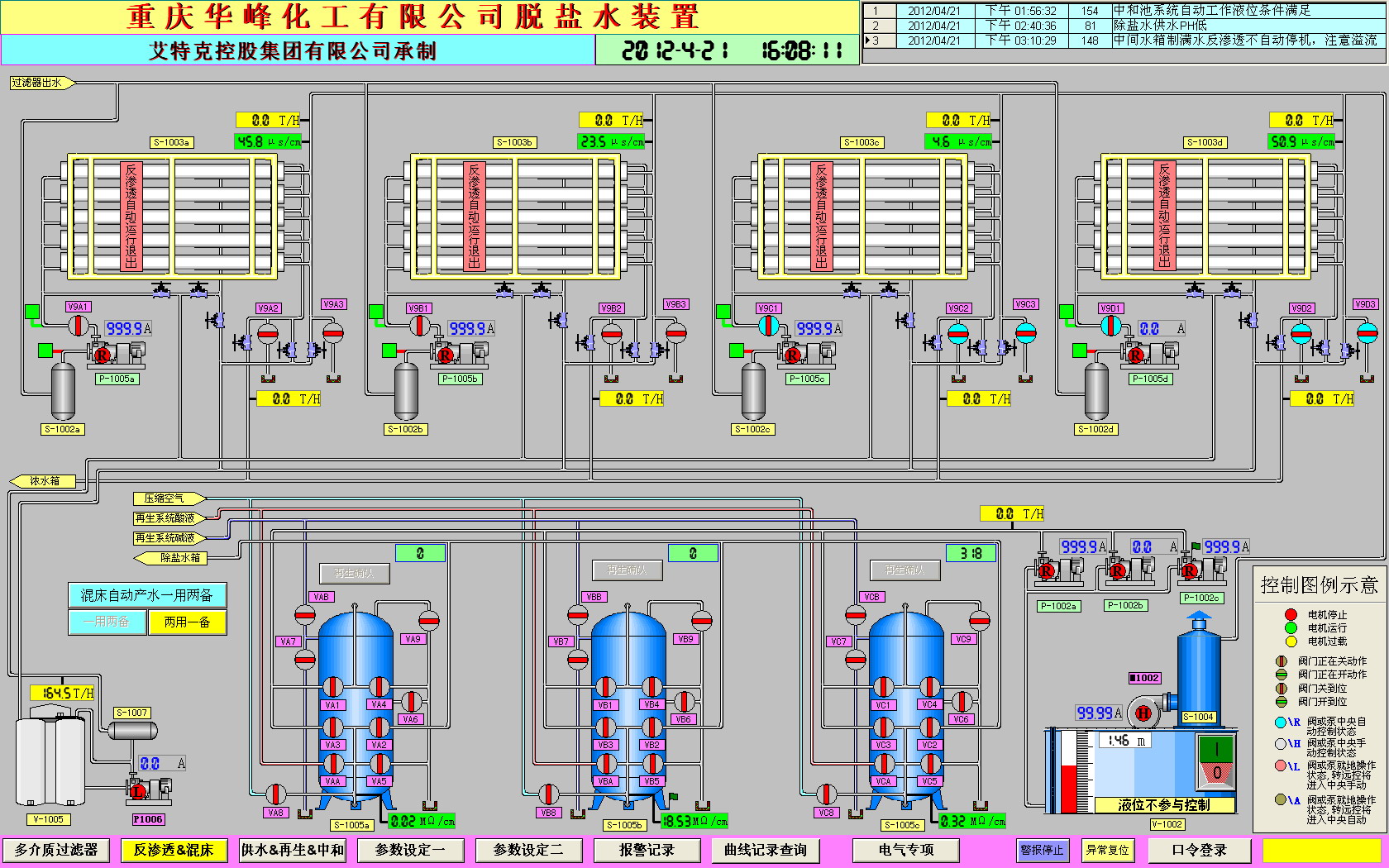Open 参数设定一 settings page
Screen dimensions: 1389x868
click(x=410, y=850)
